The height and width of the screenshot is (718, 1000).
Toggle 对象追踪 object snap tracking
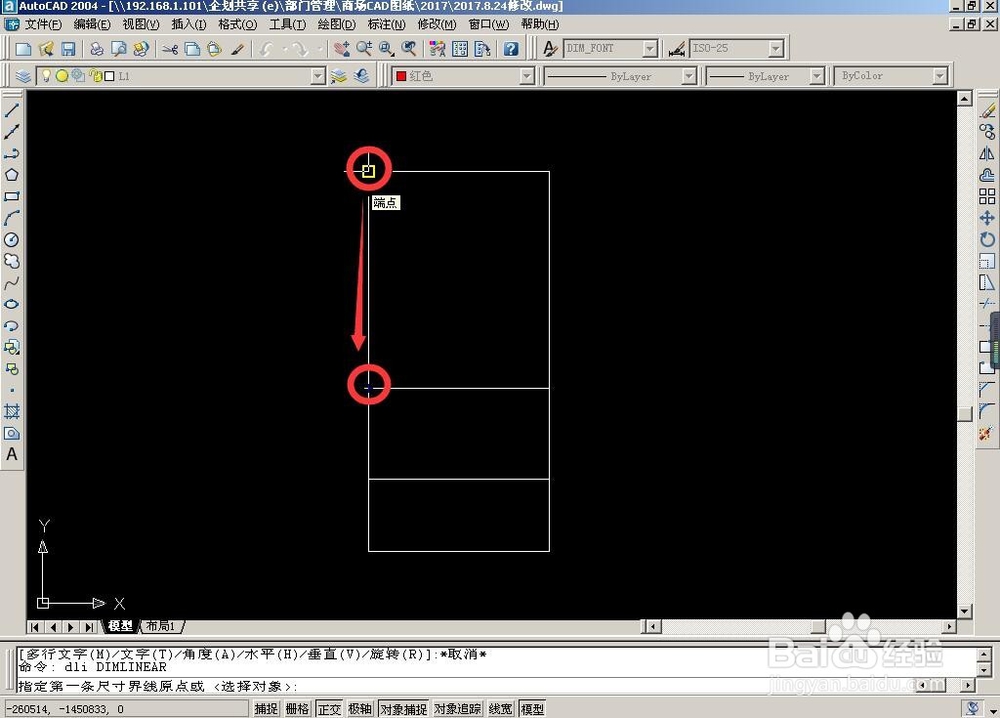point(457,708)
